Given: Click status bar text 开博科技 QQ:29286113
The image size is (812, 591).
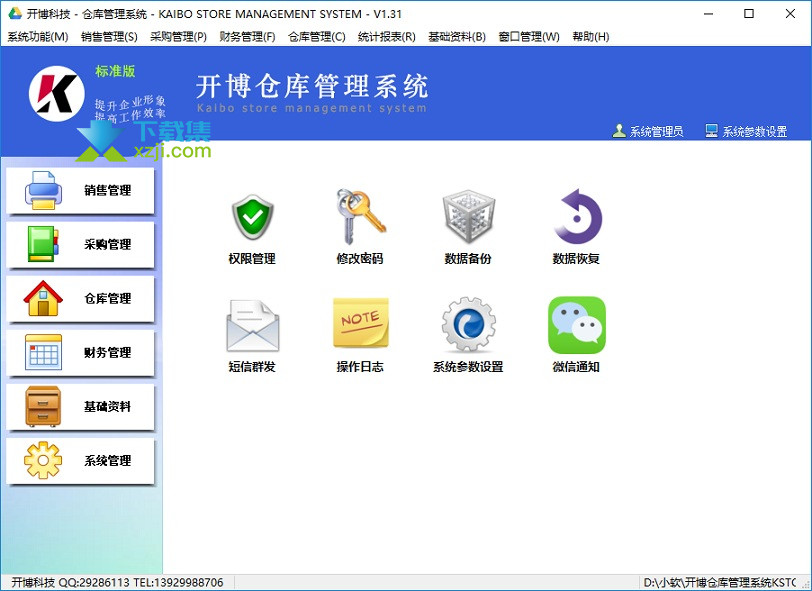Looking at the screenshot, I should (70, 583).
